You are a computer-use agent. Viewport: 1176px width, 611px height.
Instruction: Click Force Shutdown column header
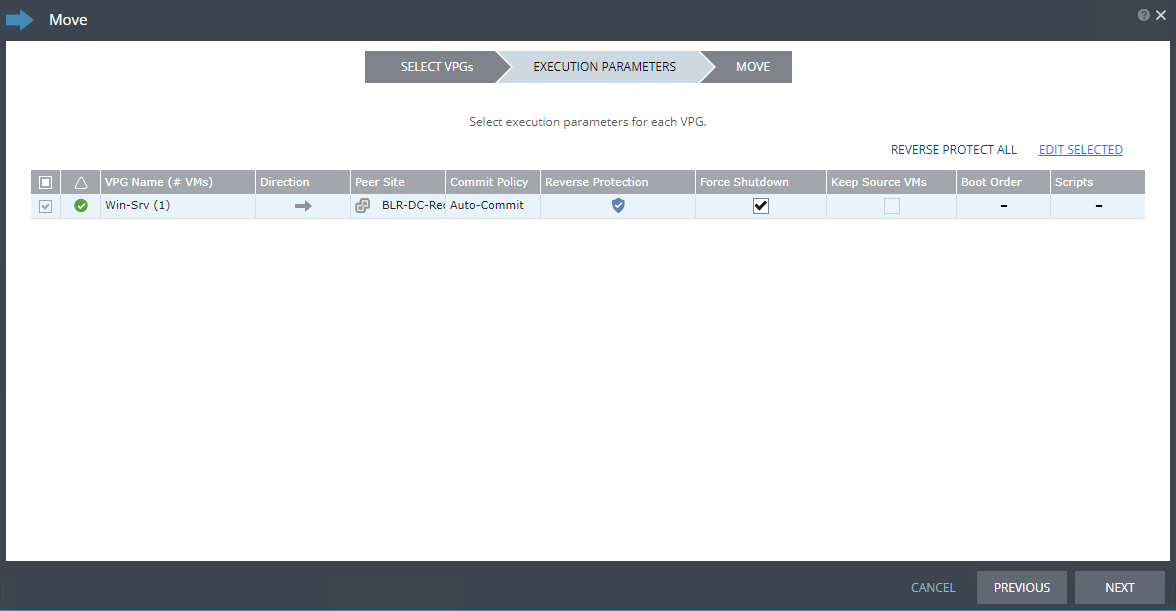pos(760,182)
